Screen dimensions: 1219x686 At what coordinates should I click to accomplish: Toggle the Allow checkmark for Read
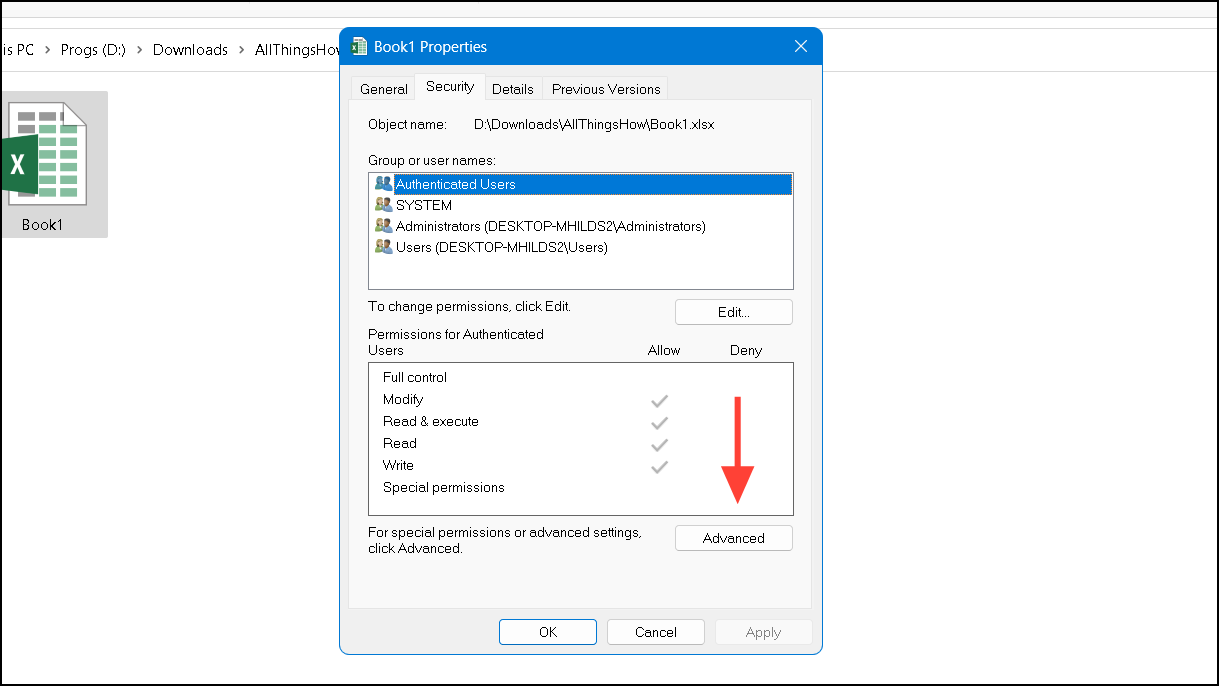coord(659,444)
